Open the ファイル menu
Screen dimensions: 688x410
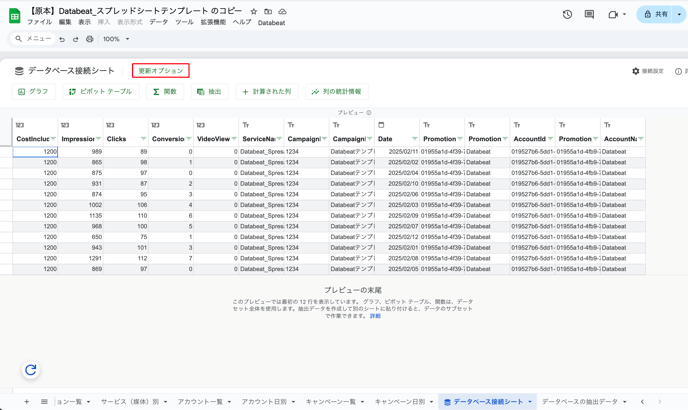pos(39,22)
